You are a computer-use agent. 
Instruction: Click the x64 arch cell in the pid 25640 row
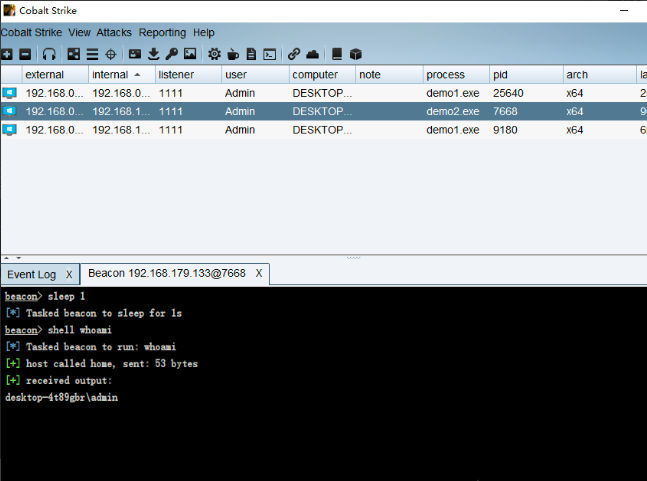pyautogui.click(x=600, y=93)
